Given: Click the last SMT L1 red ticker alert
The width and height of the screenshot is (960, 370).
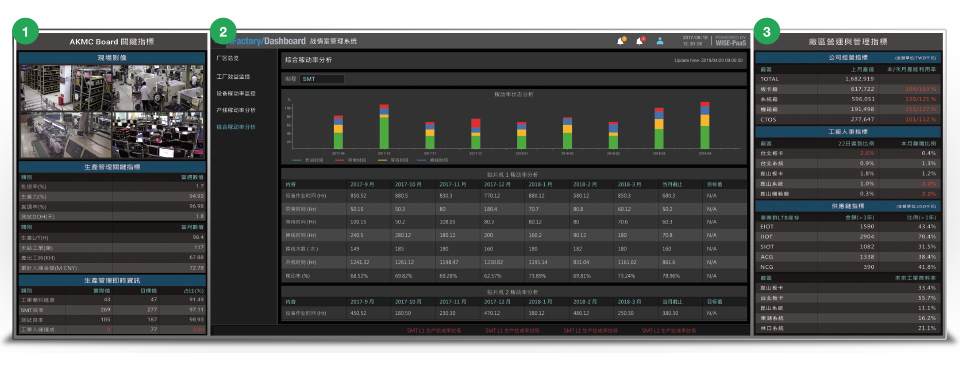Looking at the screenshot, I should (x=669, y=330).
